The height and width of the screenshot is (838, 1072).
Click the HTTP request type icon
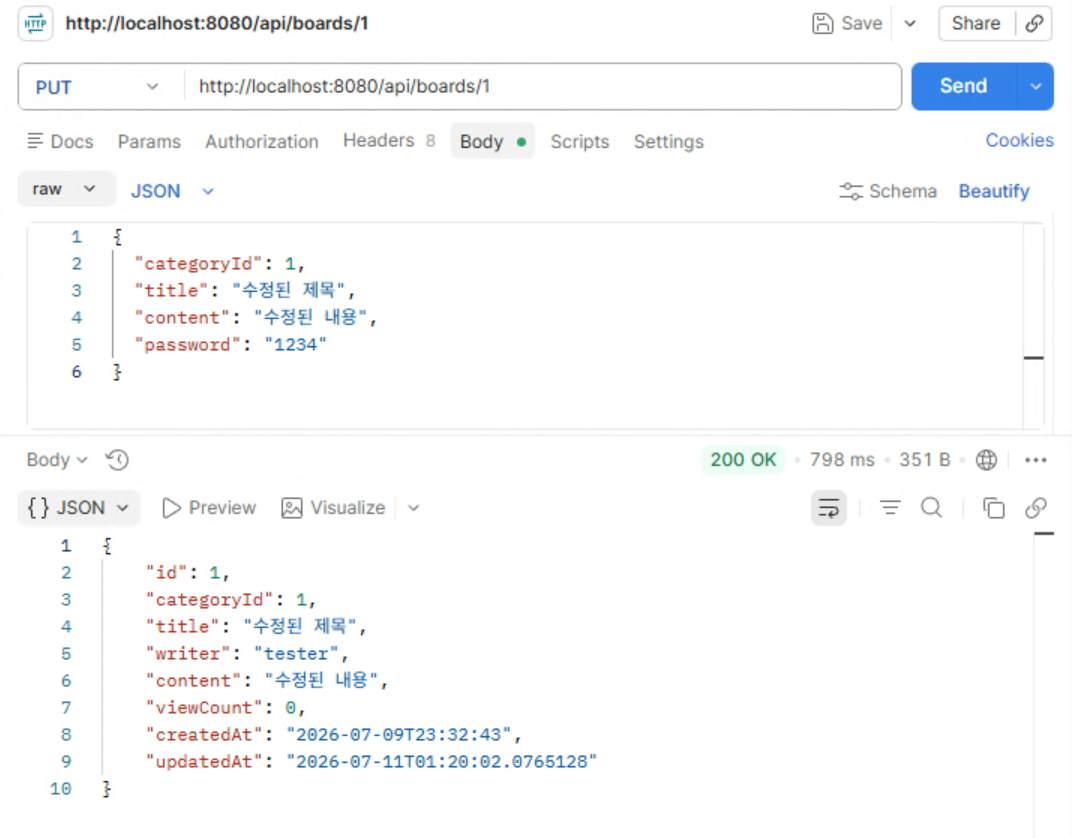coord(36,24)
